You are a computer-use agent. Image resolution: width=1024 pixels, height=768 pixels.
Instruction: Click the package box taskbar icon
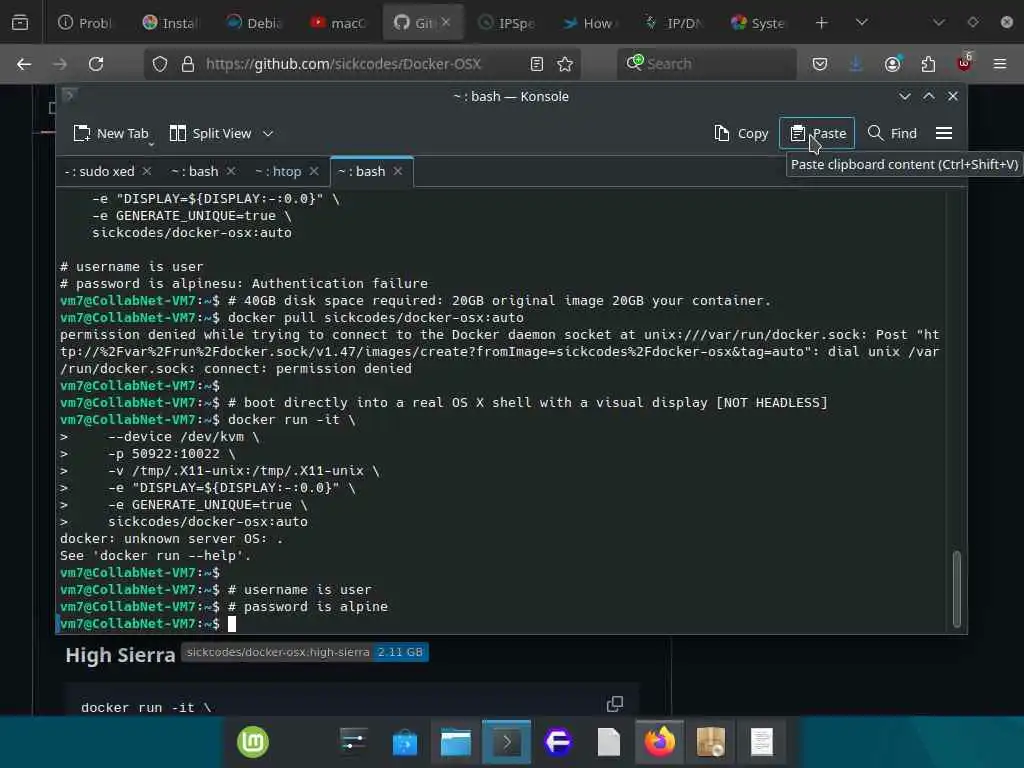[711, 743]
